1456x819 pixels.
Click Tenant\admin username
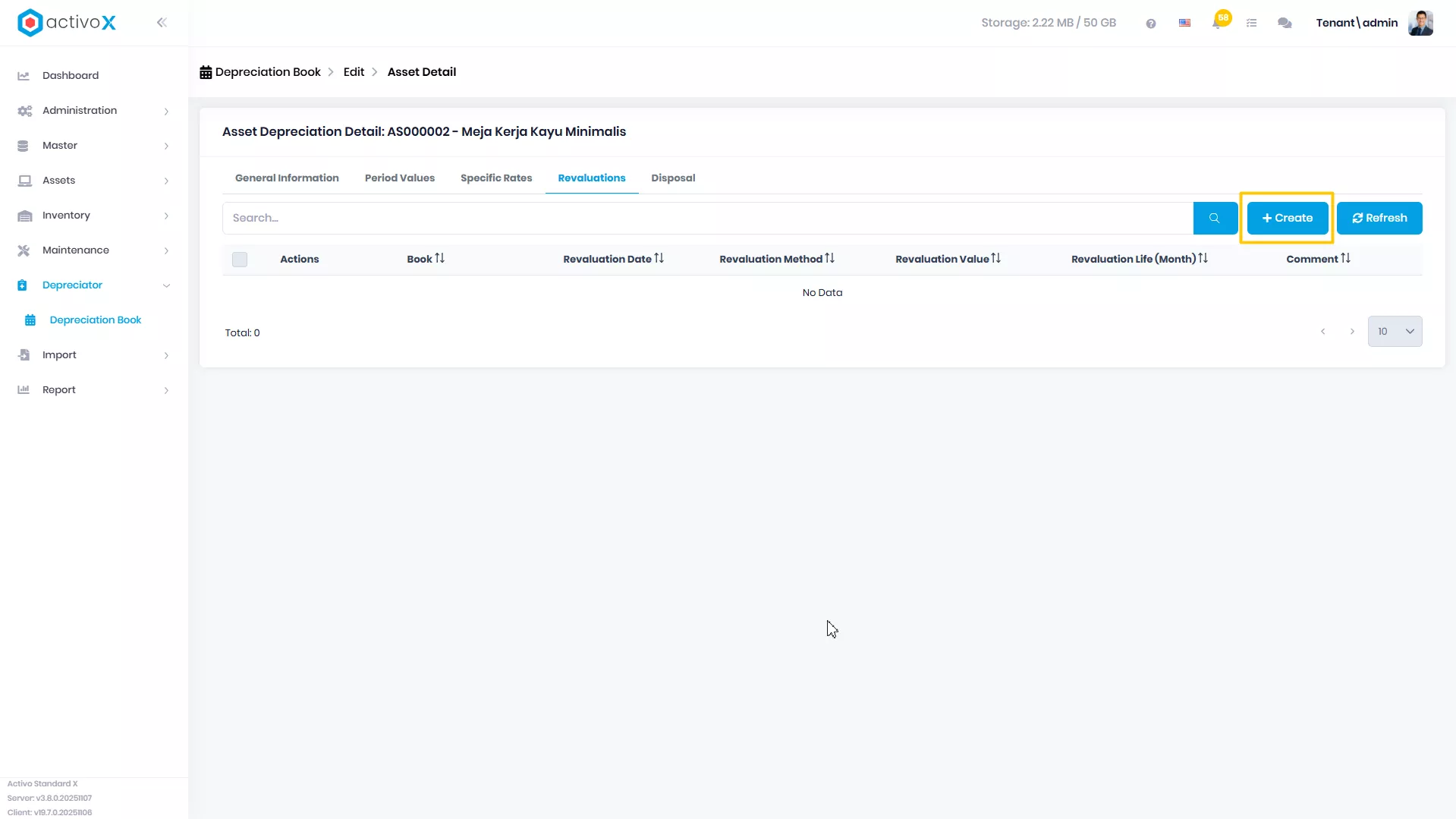click(1357, 23)
